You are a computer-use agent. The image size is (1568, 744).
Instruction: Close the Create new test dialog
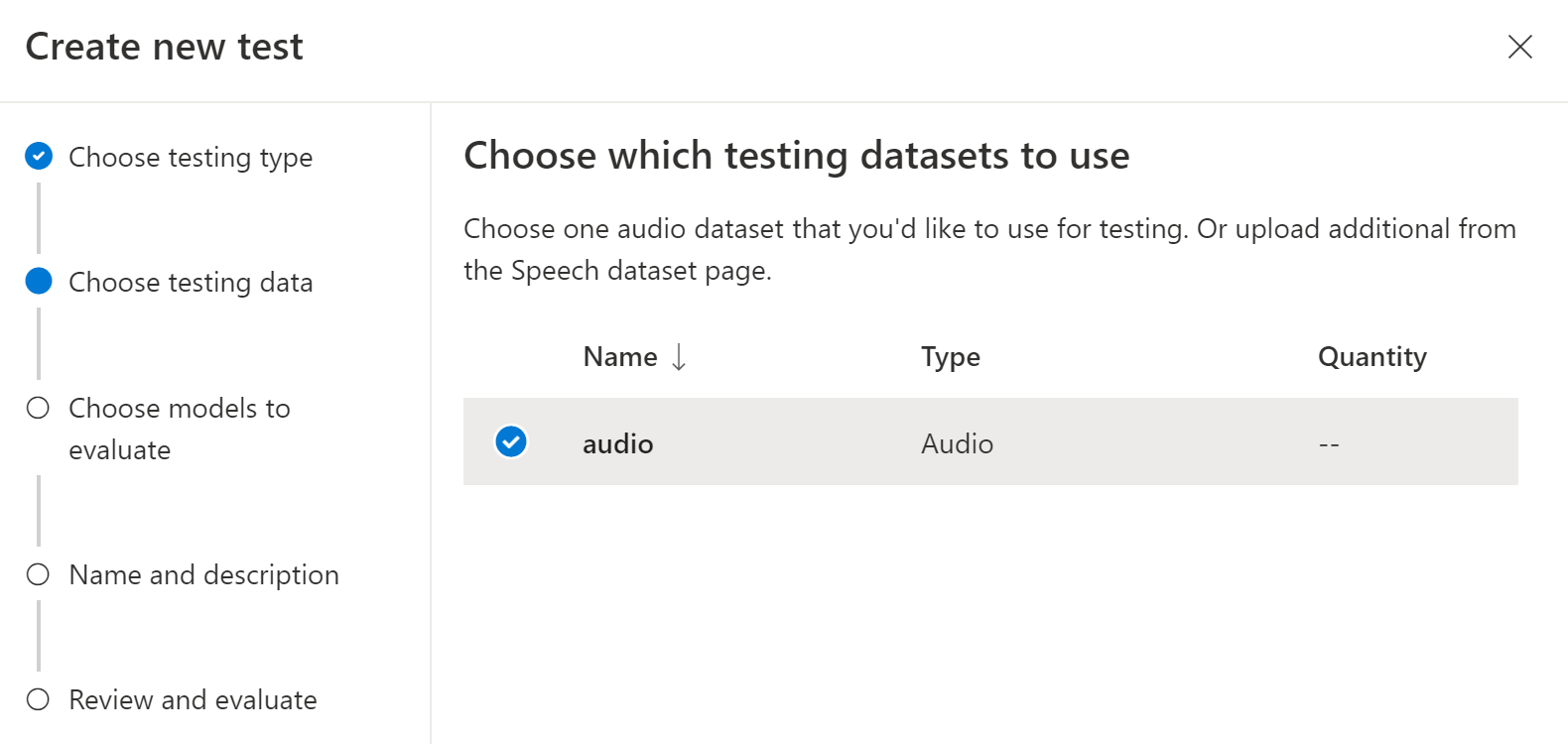(1519, 47)
